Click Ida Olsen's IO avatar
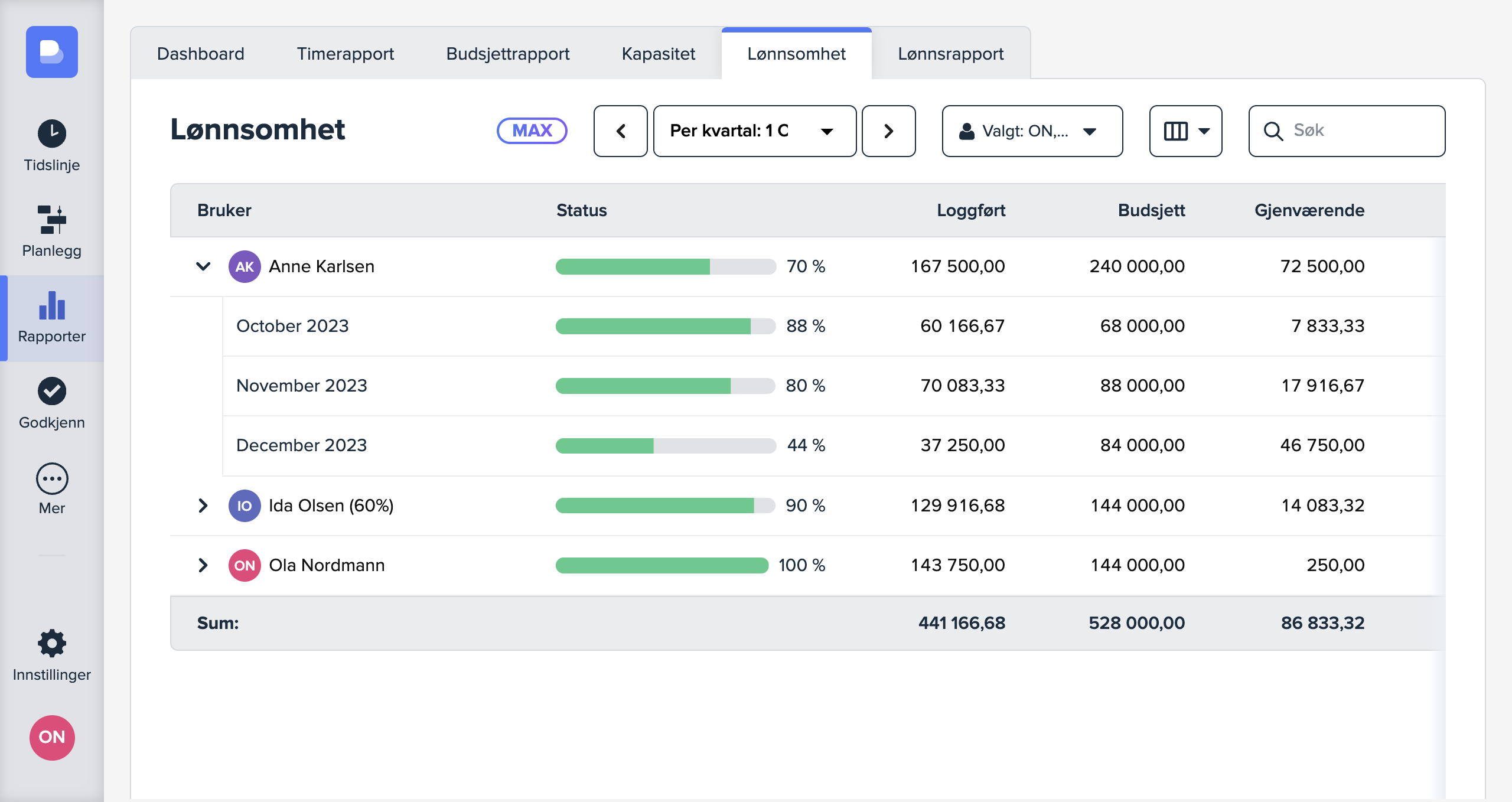Image resolution: width=1512 pixels, height=802 pixels. (x=245, y=506)
